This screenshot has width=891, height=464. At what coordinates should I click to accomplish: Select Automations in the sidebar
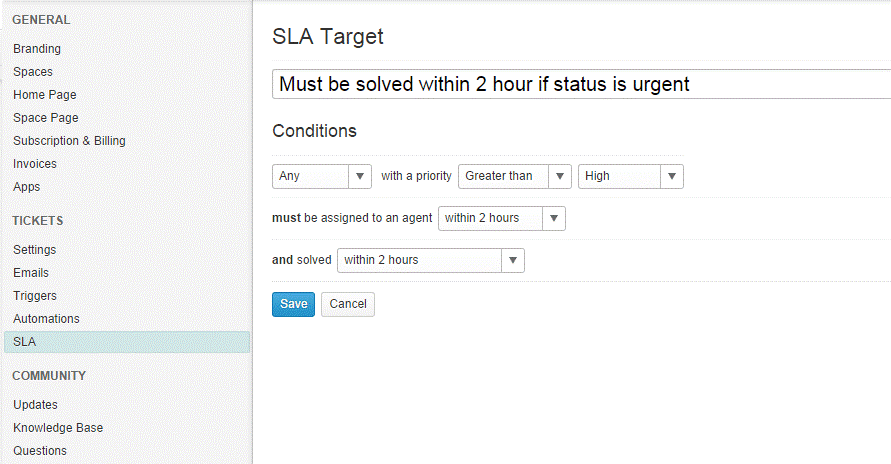point(47,319)
